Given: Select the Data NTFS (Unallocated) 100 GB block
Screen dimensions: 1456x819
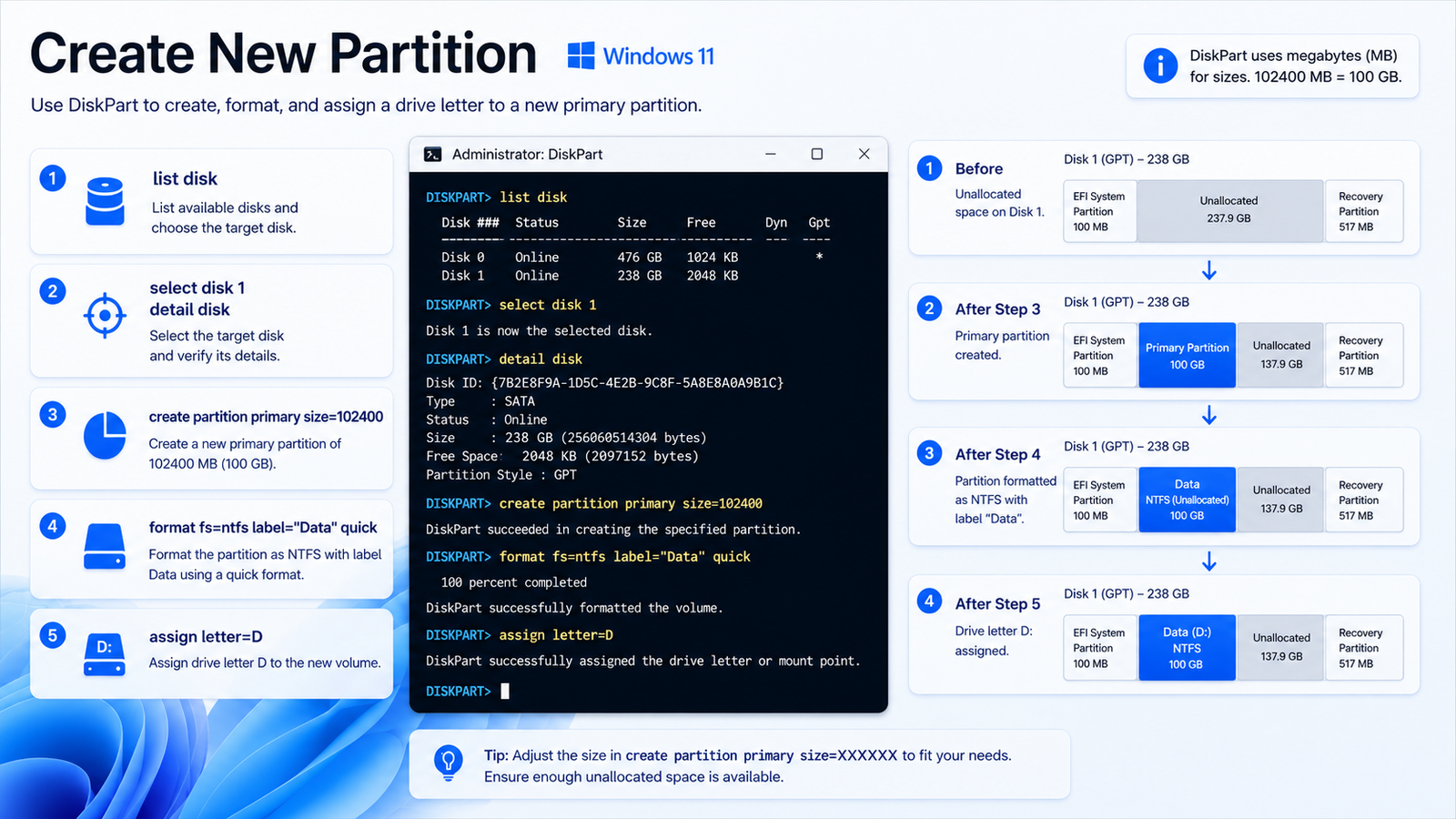Looking at the screenshot, I should point(1187,500).
